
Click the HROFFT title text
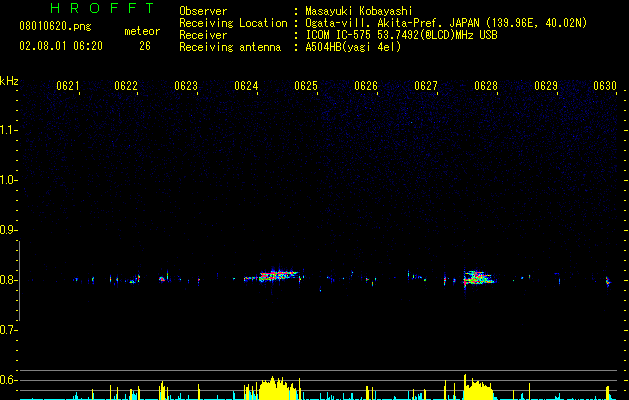(x=102, y=8)
